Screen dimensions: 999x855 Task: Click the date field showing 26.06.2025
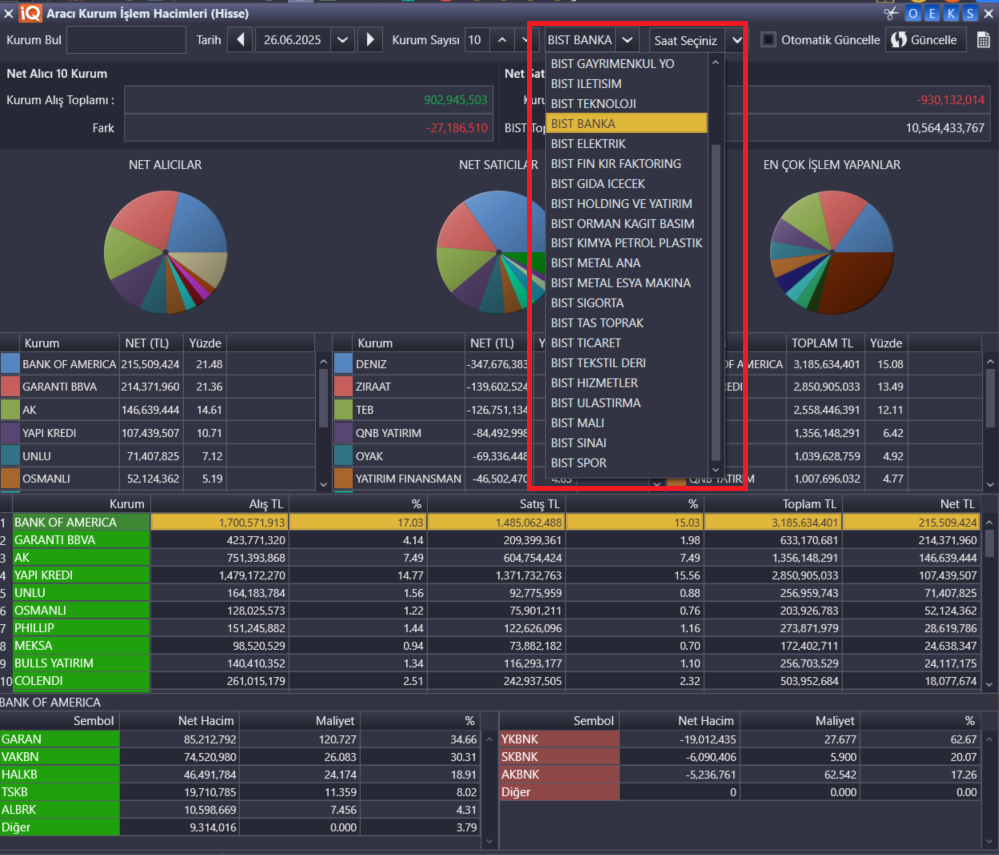[292, 40]
